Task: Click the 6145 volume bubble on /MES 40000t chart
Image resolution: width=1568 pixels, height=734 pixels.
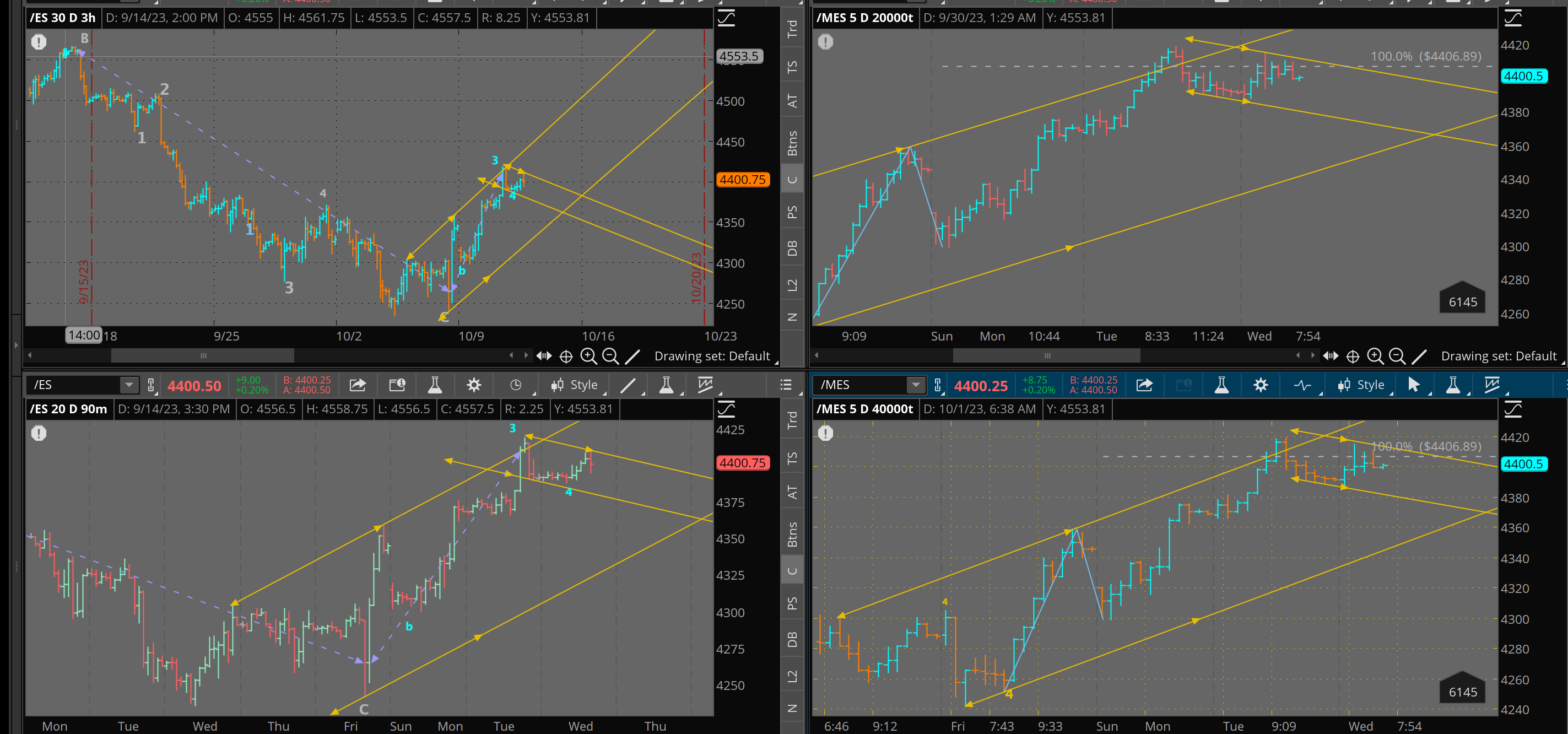Action: pyautogui.click(x=1463, y=688)
